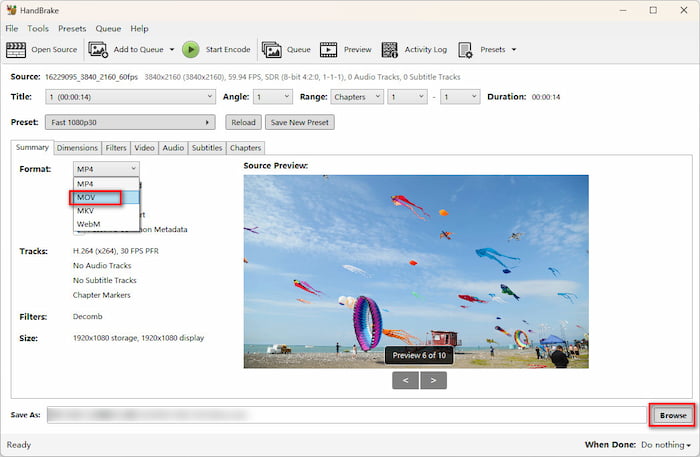Switch to the Chapters tab
700x457 pixels.
245,148
